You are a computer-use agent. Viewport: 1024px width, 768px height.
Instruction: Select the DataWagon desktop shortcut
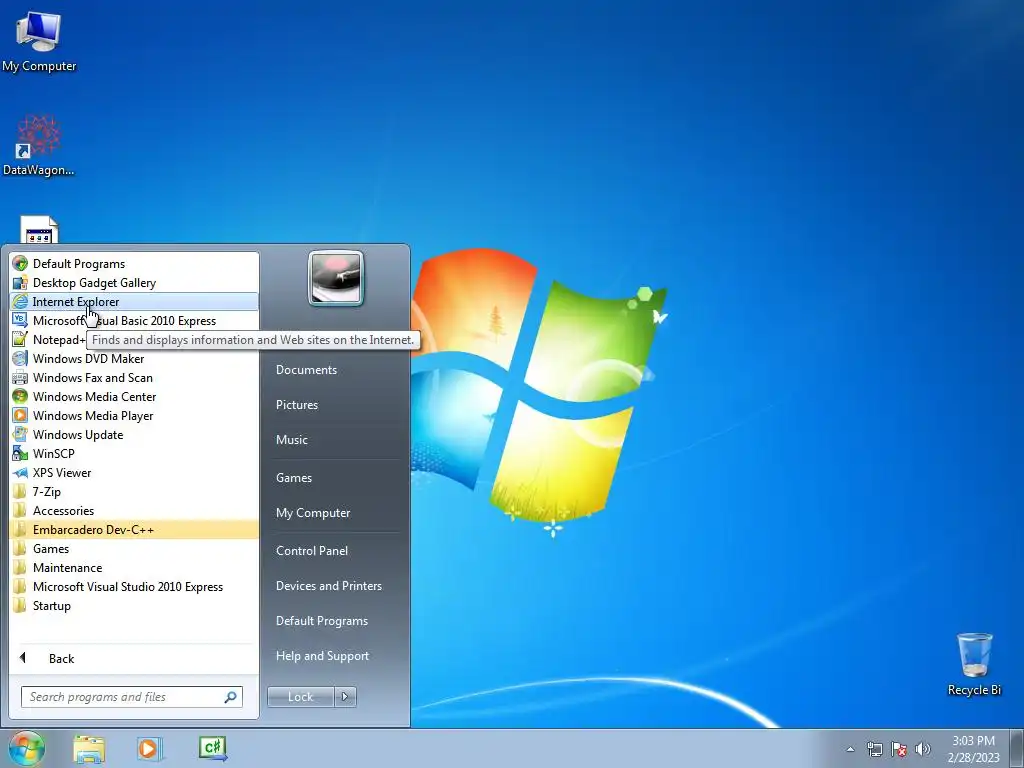coord(39,145)
